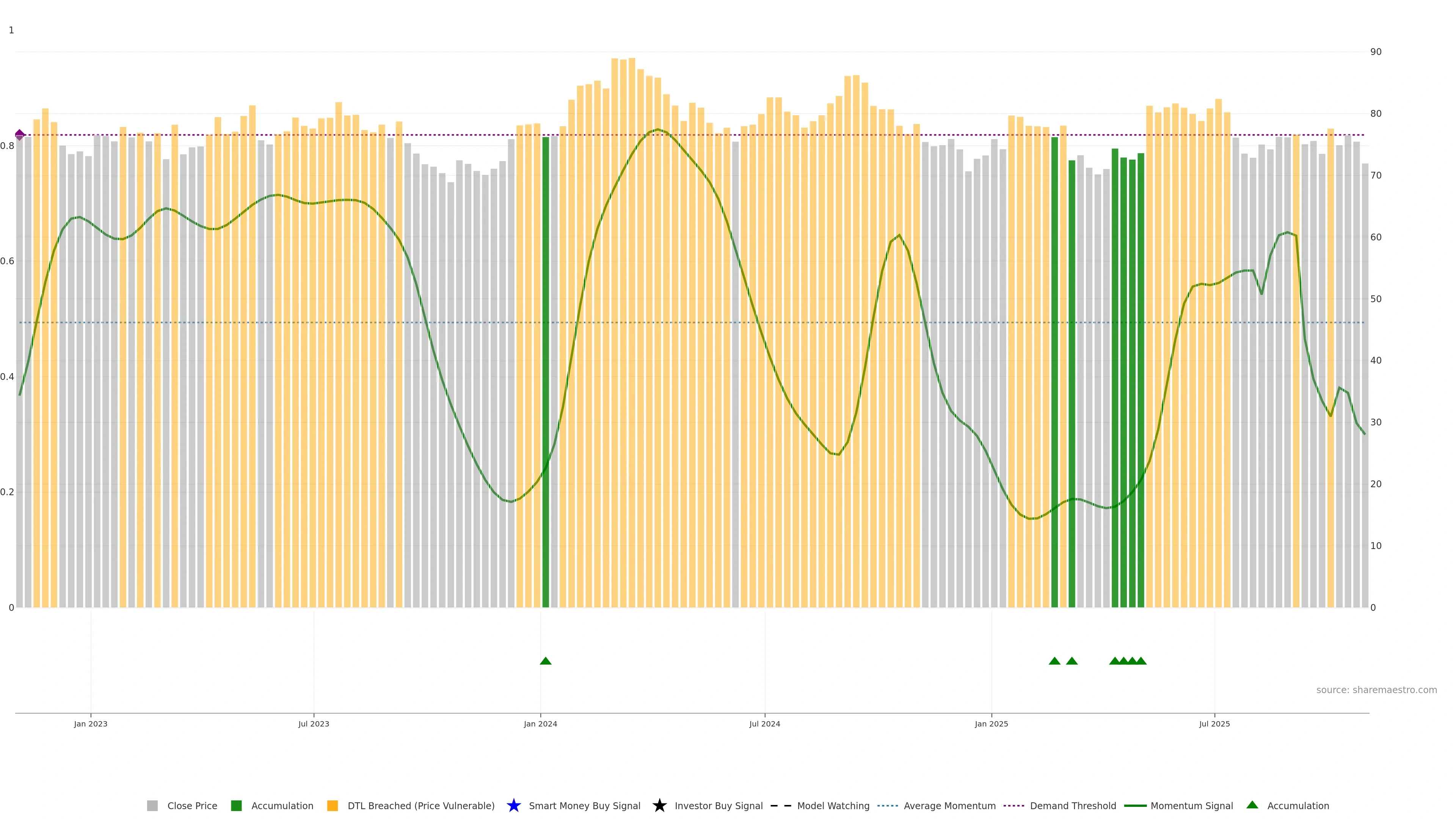Click the first accumulation triangle after Jan 2025

click(x=1054, y=661)
